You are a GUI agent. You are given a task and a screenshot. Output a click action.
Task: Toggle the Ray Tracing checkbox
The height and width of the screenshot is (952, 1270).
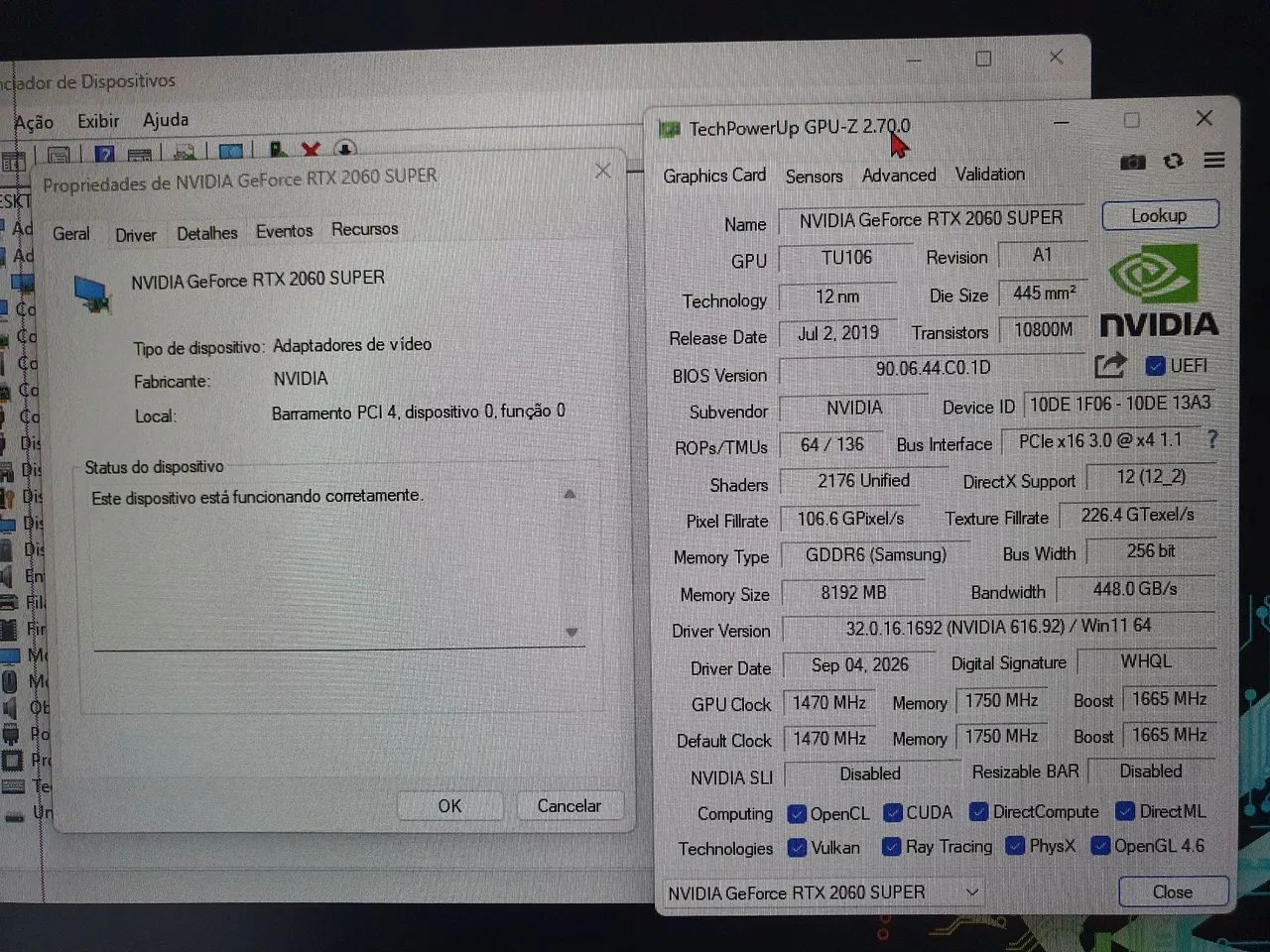click(891, 847)
